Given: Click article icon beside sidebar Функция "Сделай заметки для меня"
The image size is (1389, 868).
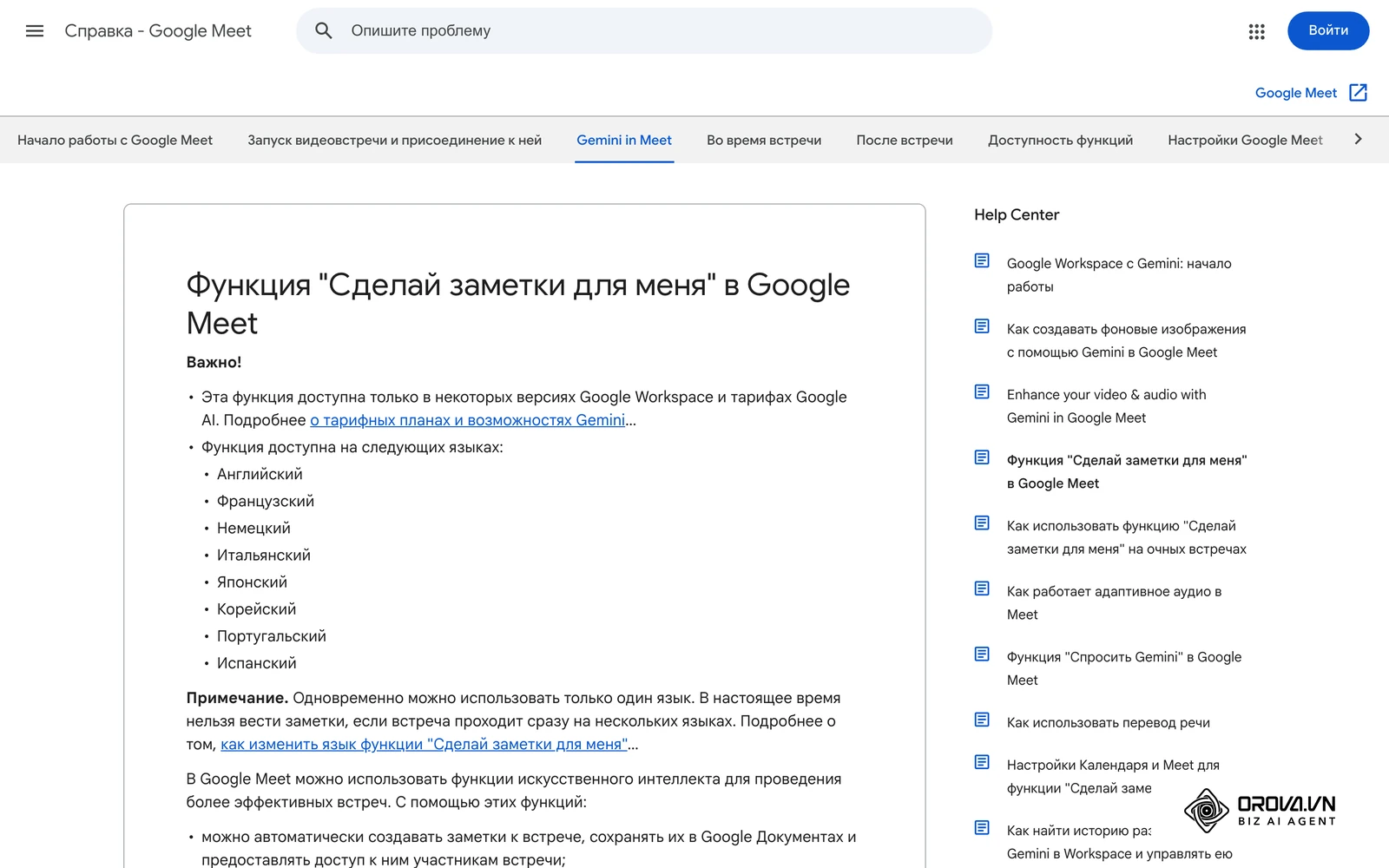Looking at the screenshot, I should [982, 457].
